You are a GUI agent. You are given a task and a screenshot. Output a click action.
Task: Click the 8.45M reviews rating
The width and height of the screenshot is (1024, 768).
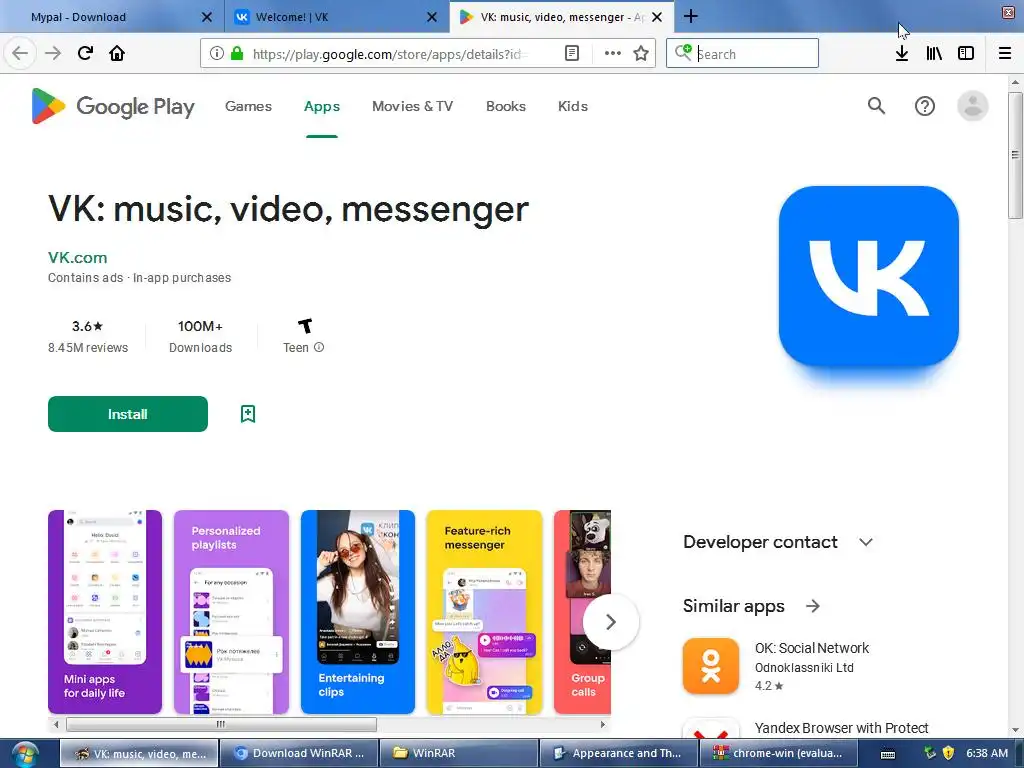pos(88,336)
